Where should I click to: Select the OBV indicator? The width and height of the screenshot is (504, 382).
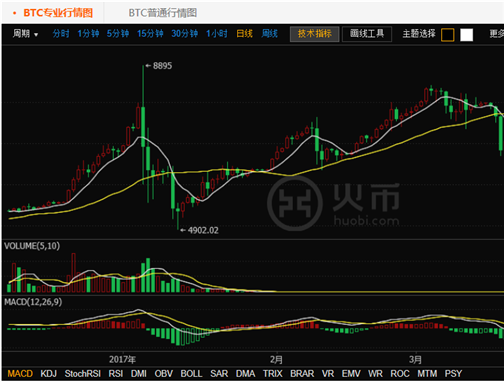(163, 374)
